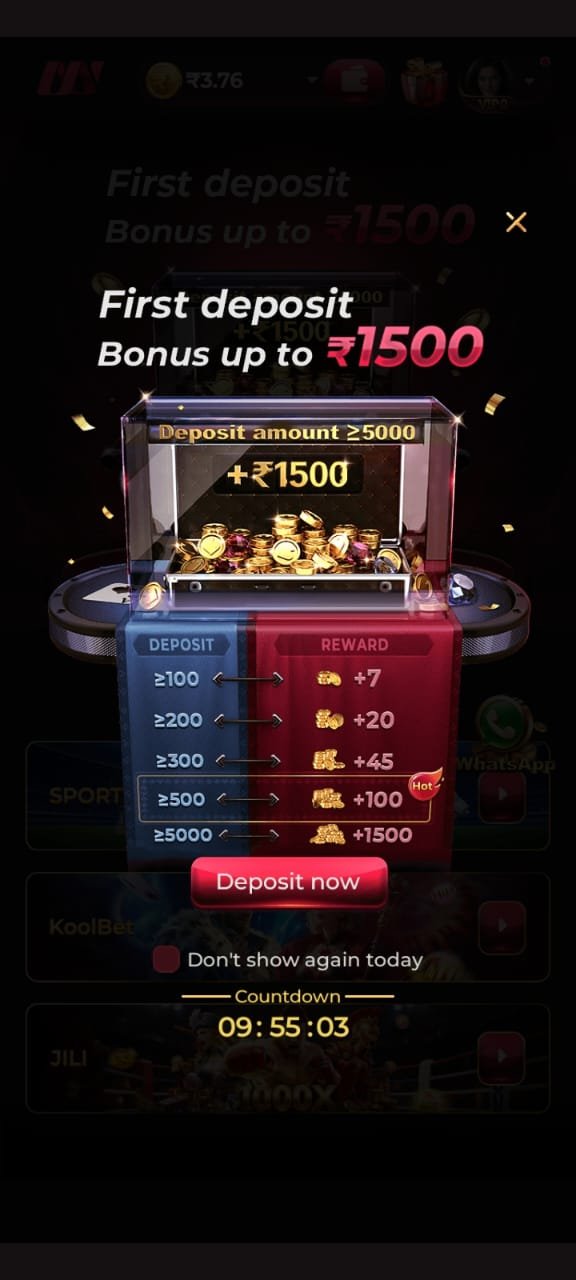This screenshot has width=576, height=1280.
Task: Check Don't show again today box
Action: click(166, 960)
